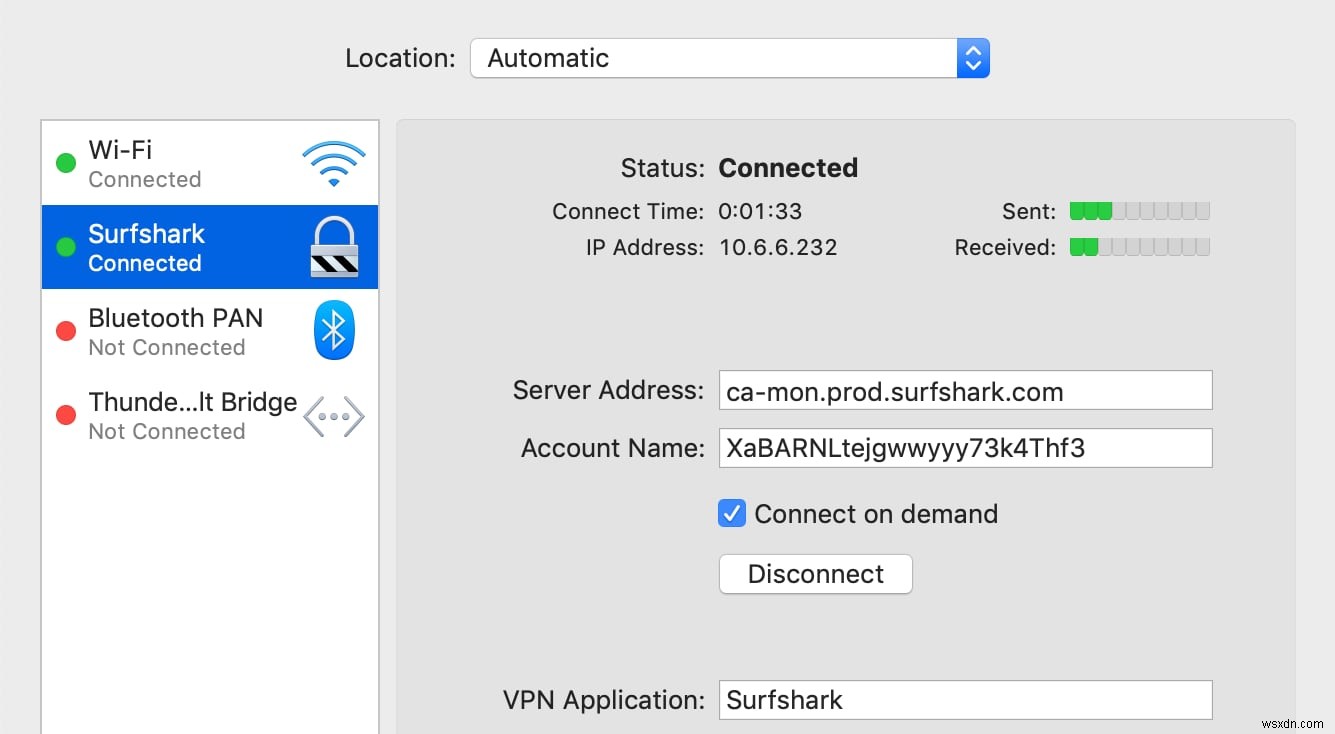Click the Surfshark VPN padlock icon

click(334, 246)
